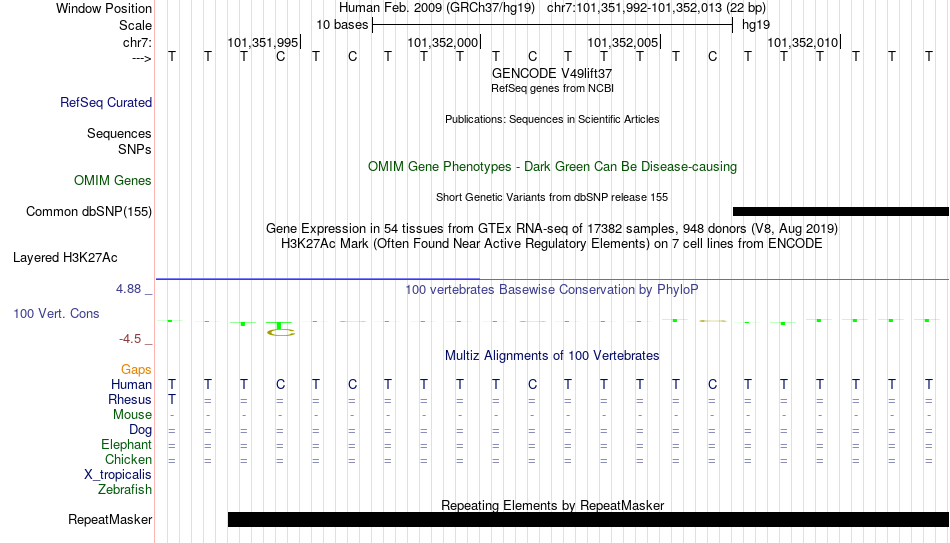Click the Zebrafish alignment row label
Image resolution: width=950 pixels, height=543 pixels.
[125, 489]
